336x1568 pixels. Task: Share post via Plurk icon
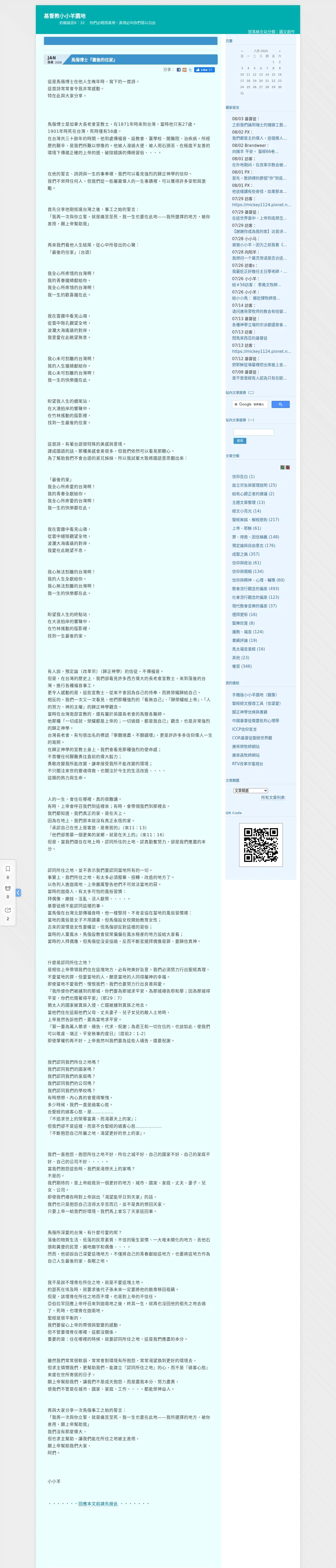(x=185, y=70)
